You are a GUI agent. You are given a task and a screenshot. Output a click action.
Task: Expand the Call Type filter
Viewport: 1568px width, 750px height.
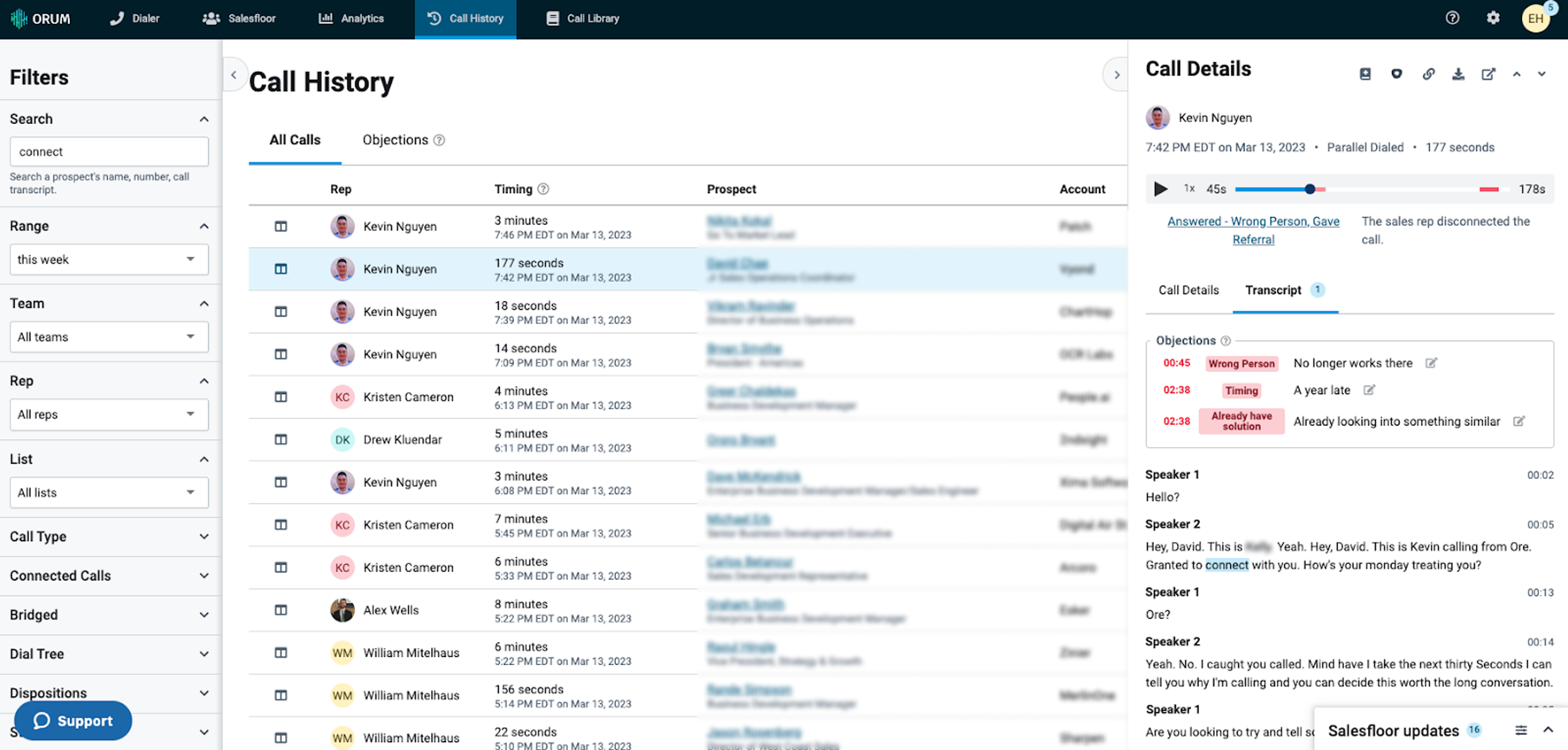click(204, 536)
